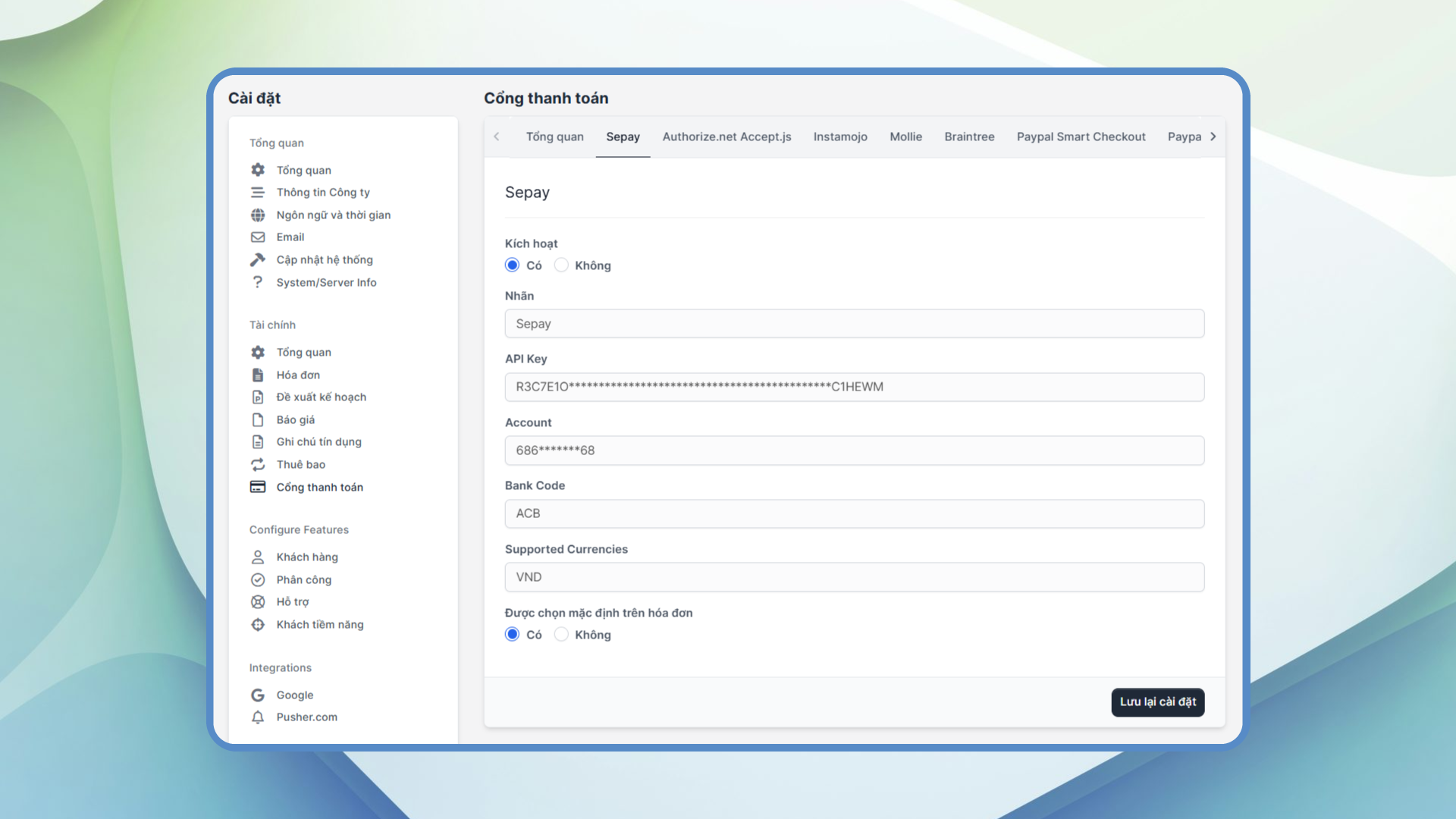
Task: Open the Braintree payment tab
Action: pos(969,136)
